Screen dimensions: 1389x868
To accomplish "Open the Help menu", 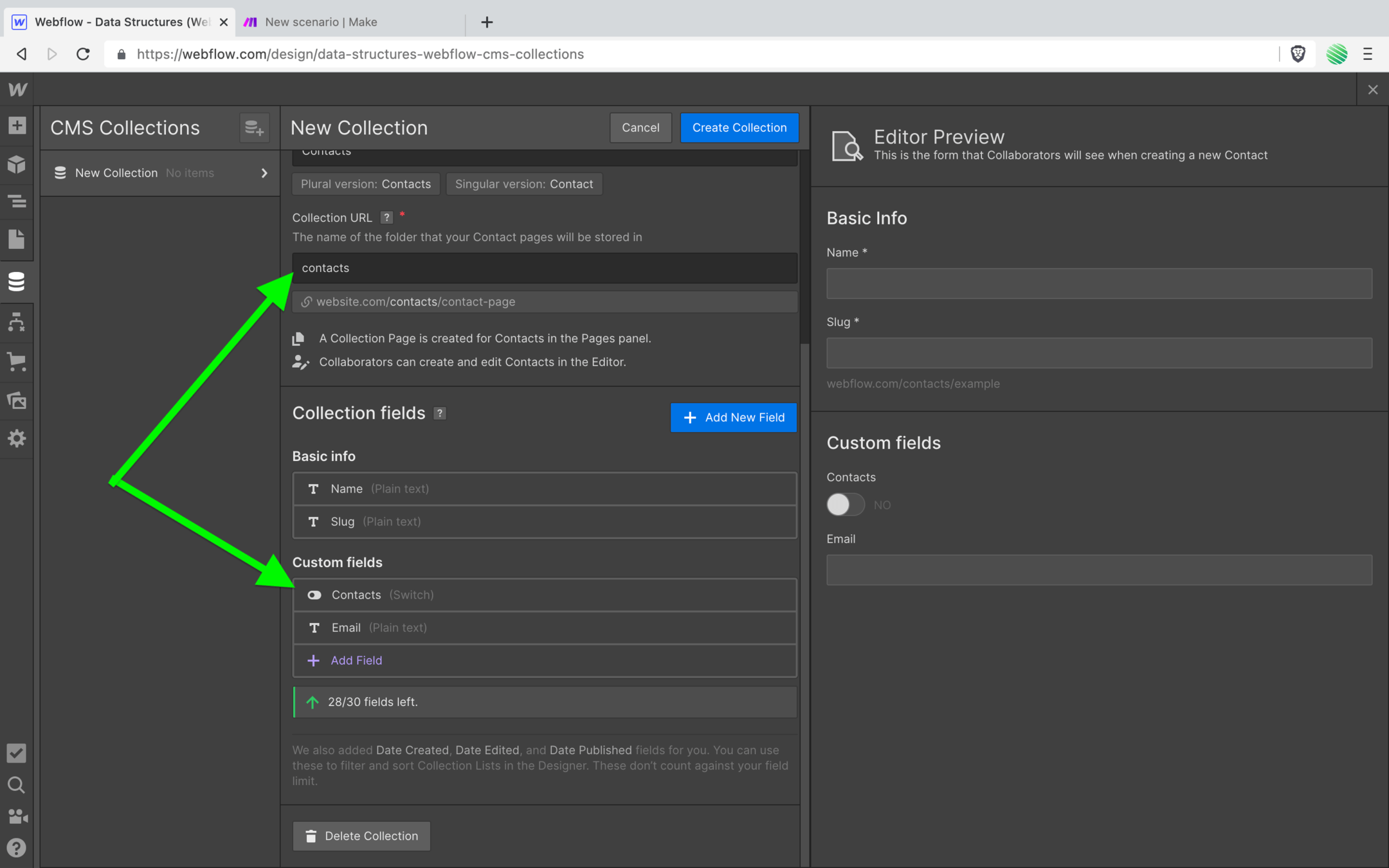I will [x=16, y=847].
